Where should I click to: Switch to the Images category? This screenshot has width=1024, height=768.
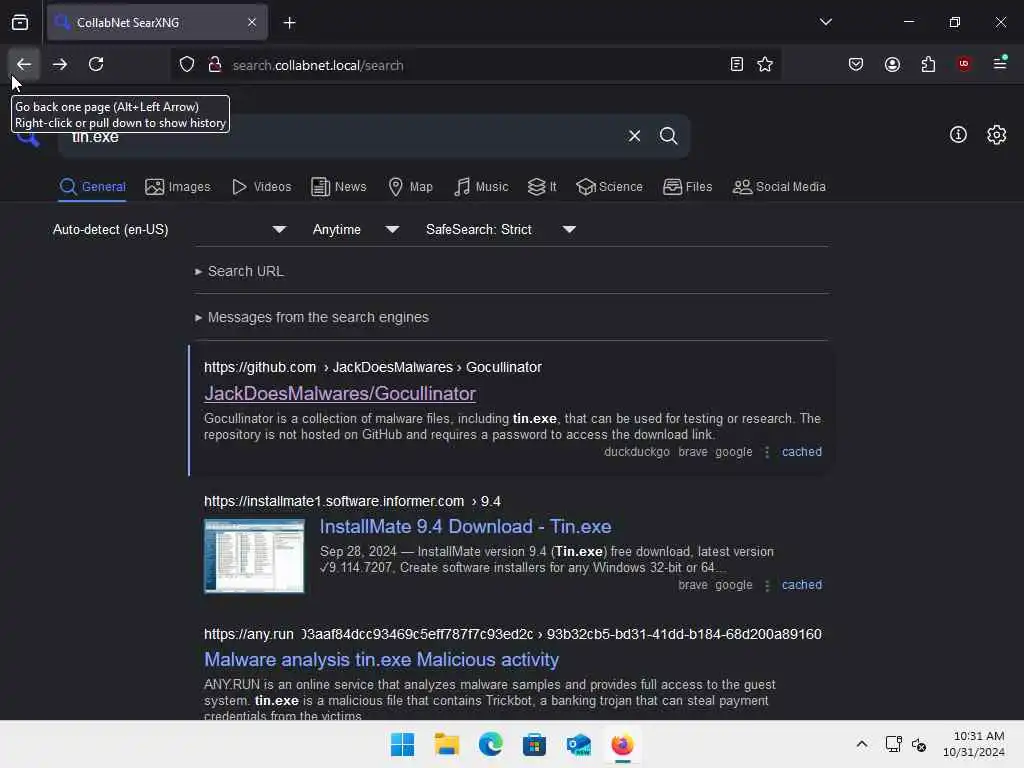tap(178, 187)
